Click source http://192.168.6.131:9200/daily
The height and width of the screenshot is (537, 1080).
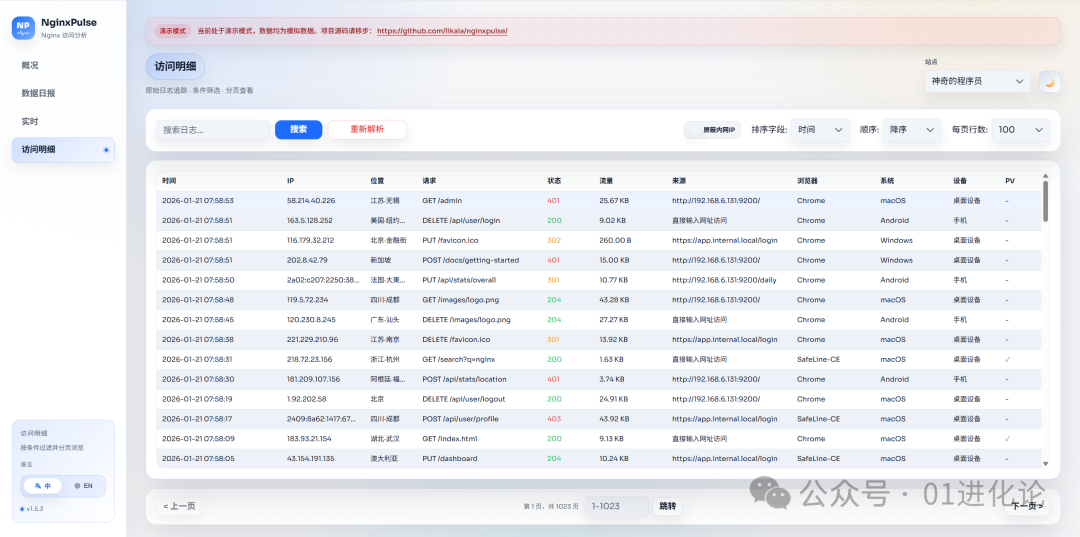pyautogui.click(x=725, y=280)
